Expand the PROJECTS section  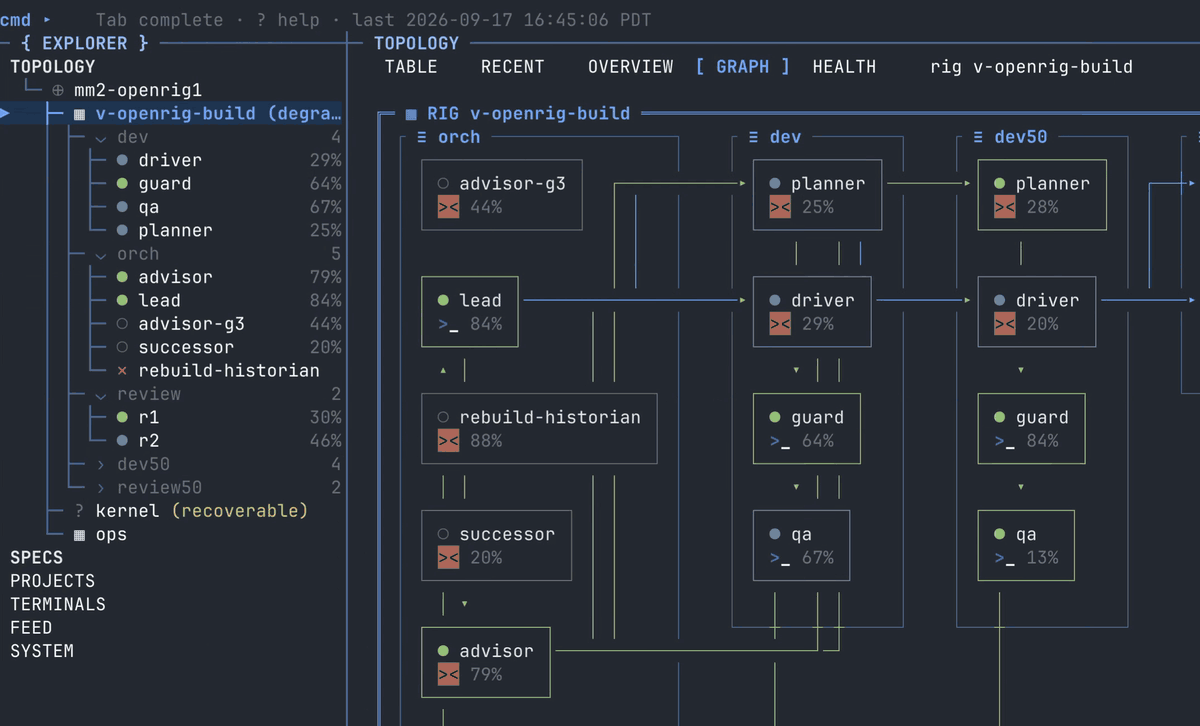click(53, 581)
